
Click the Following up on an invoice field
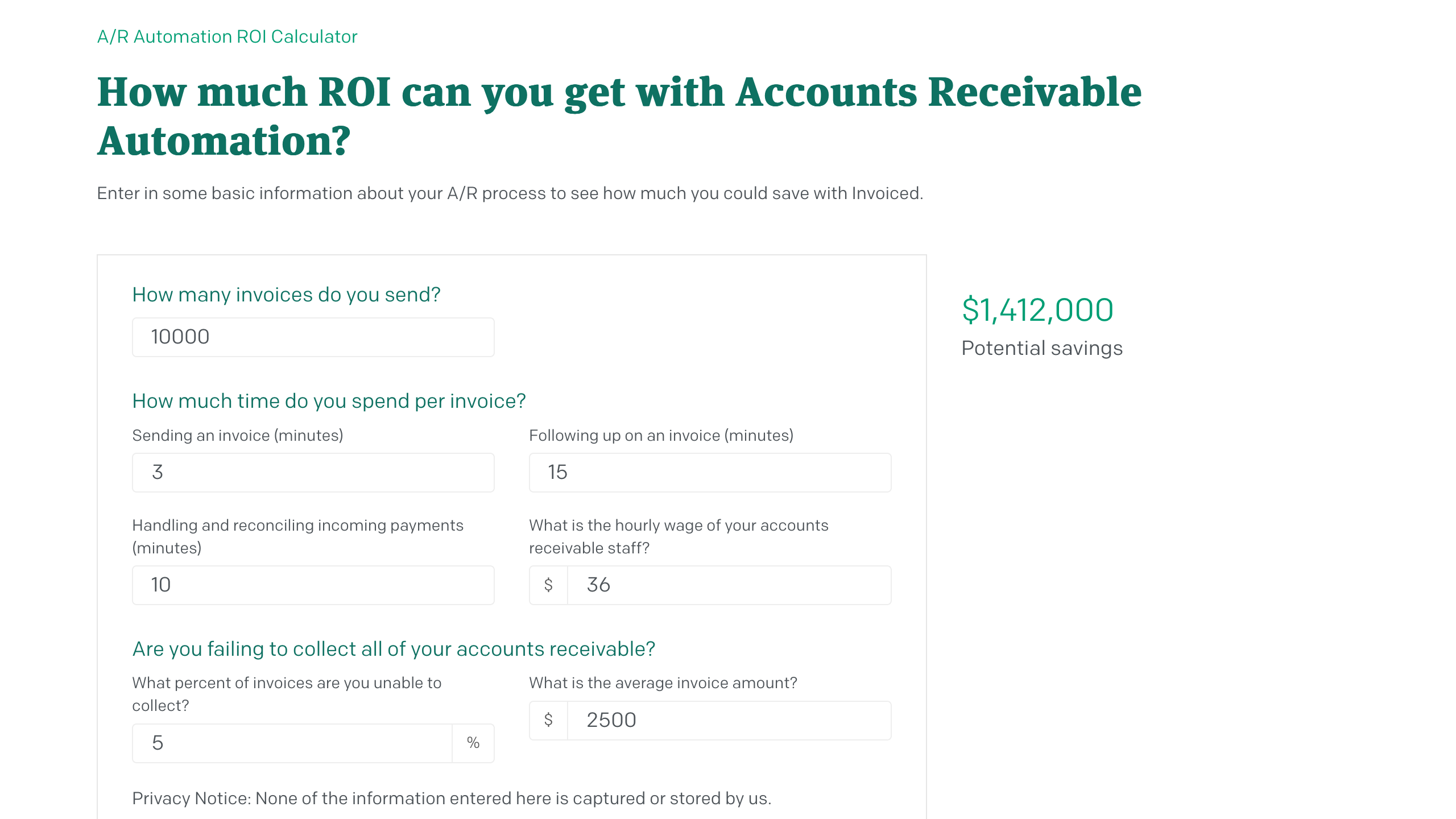[x=709, y=471]
